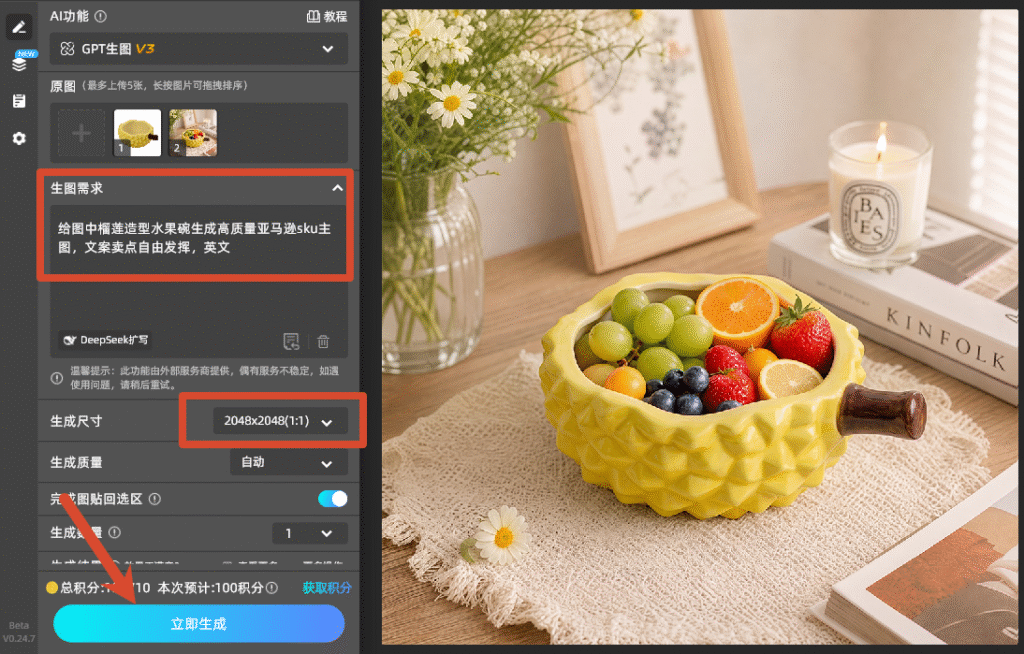Click the info icon beside 温馨提示
The width and height of the screenshot is (1024, 654).
pyautogui.click(x=57, y=378)
